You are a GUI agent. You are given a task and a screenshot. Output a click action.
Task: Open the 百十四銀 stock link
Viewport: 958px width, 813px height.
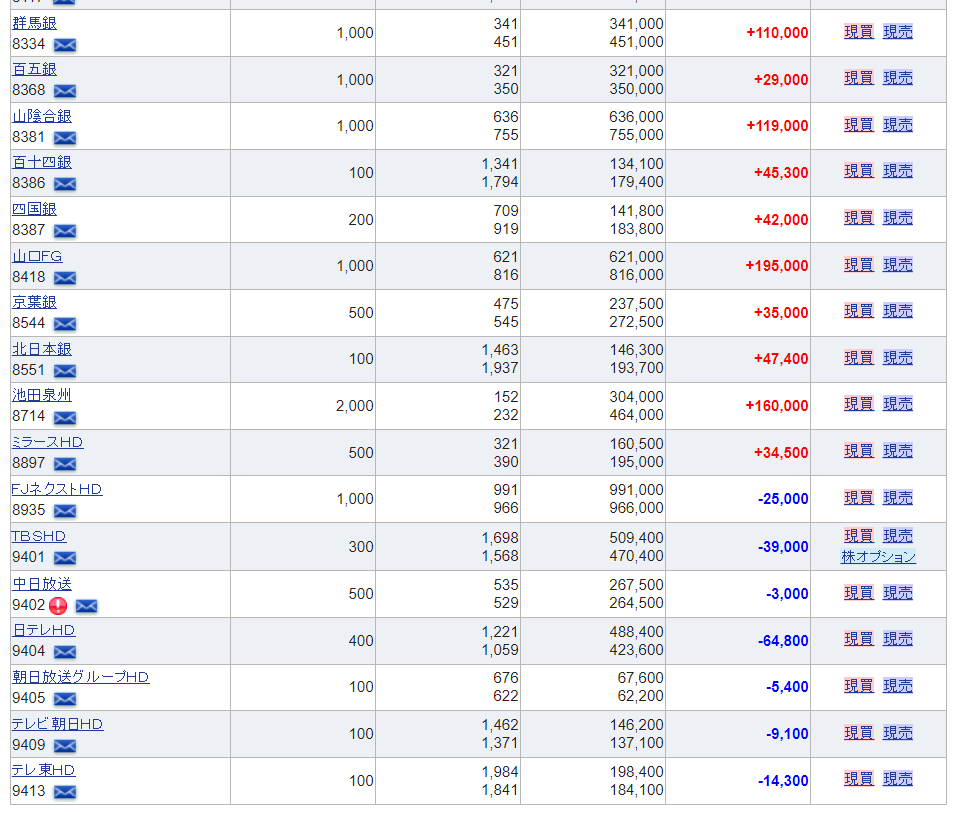tap(42, 162)
